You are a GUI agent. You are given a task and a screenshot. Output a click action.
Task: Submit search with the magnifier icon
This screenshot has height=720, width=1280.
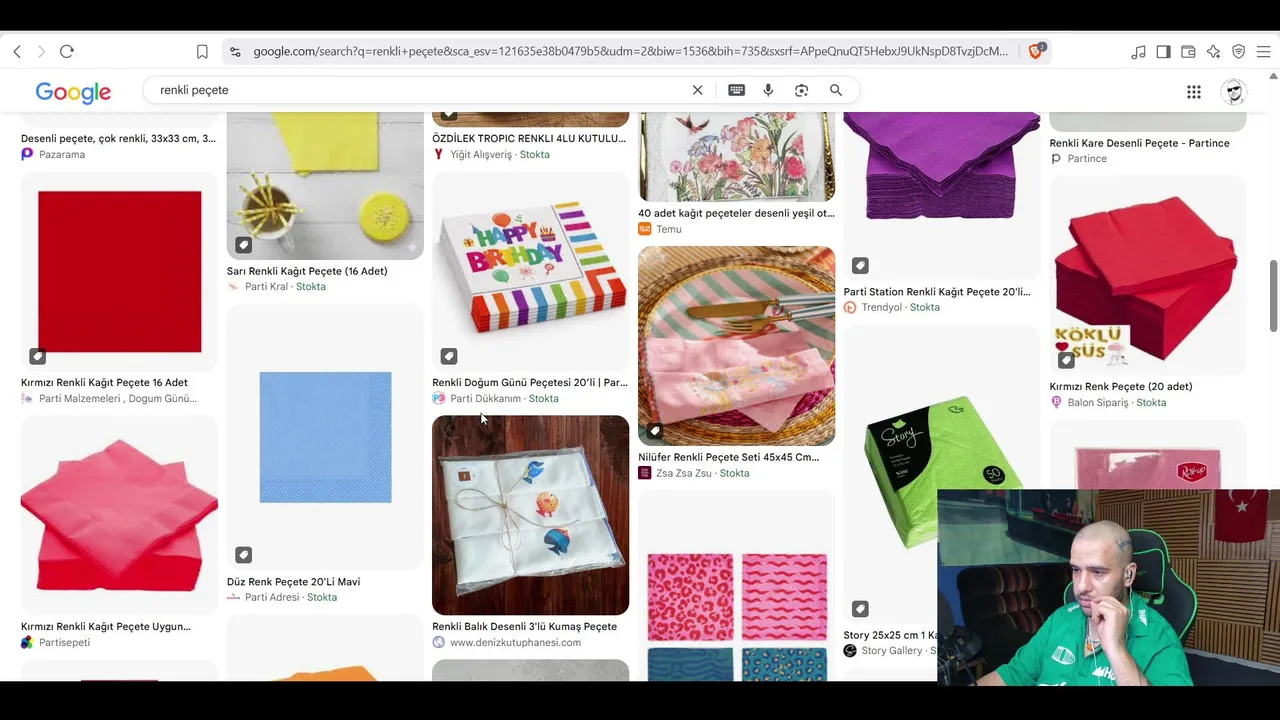pyautogui.click(x=836, y=90)
